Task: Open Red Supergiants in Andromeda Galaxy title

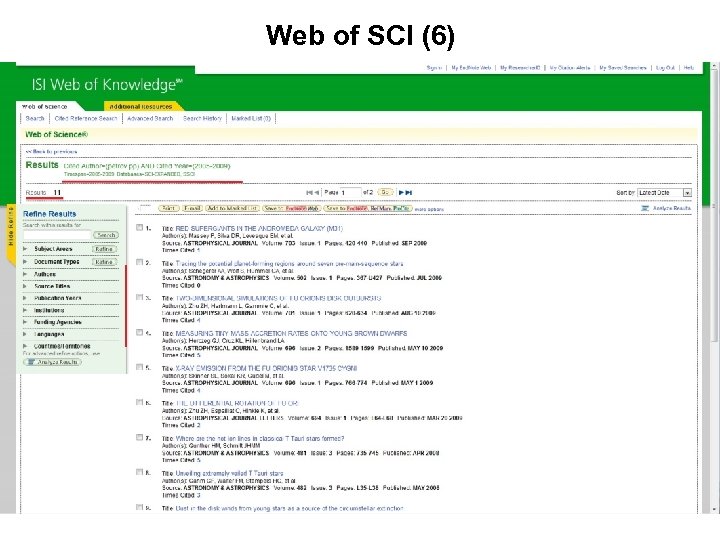Action: tap(259, 228)
